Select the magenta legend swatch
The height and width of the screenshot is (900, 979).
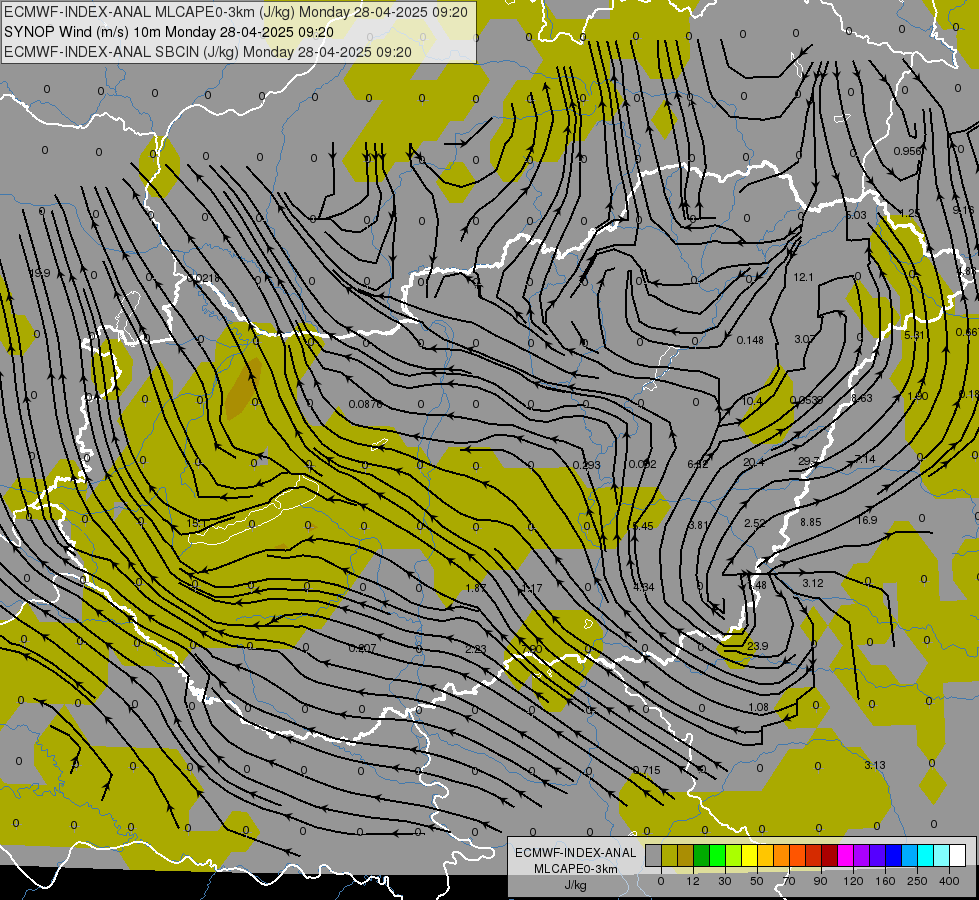pos(845,855)
